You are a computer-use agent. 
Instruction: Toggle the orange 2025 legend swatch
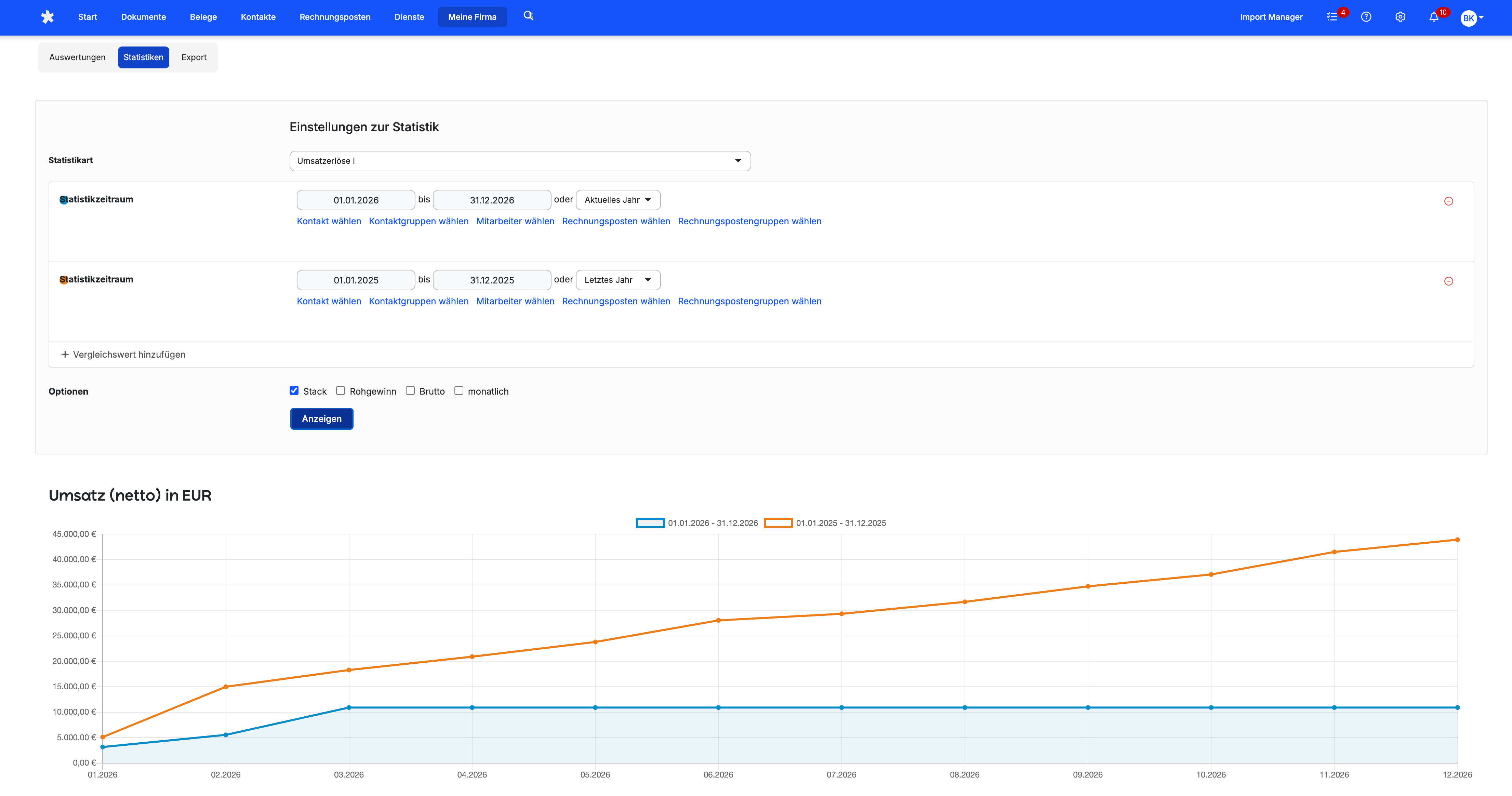click(778, 523)
